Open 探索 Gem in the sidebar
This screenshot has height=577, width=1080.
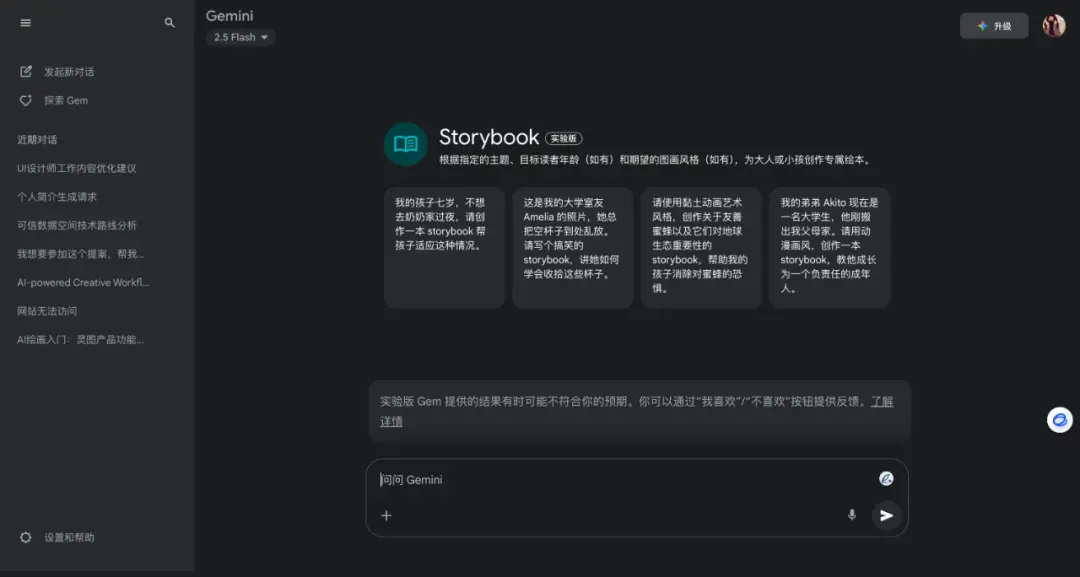66,101
